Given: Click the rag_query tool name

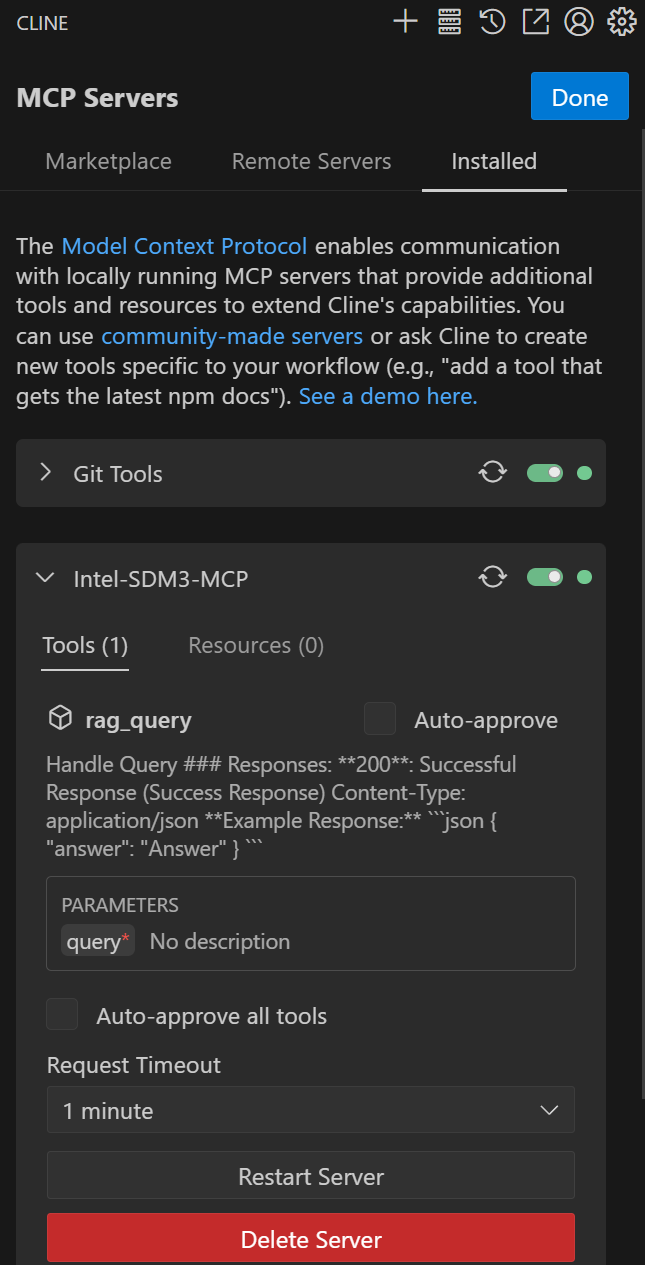Looking at the screenshot, I should point(137,720).
